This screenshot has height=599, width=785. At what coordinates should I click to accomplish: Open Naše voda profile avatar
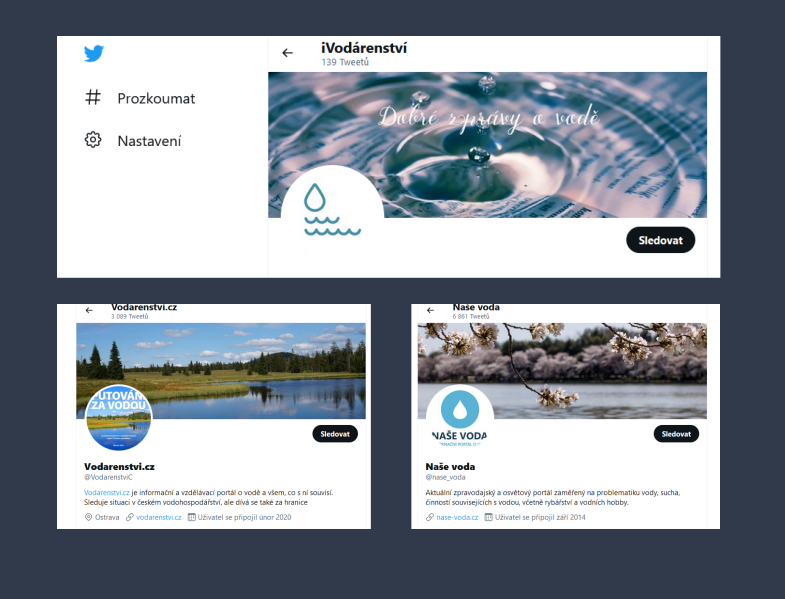point(460,417)
